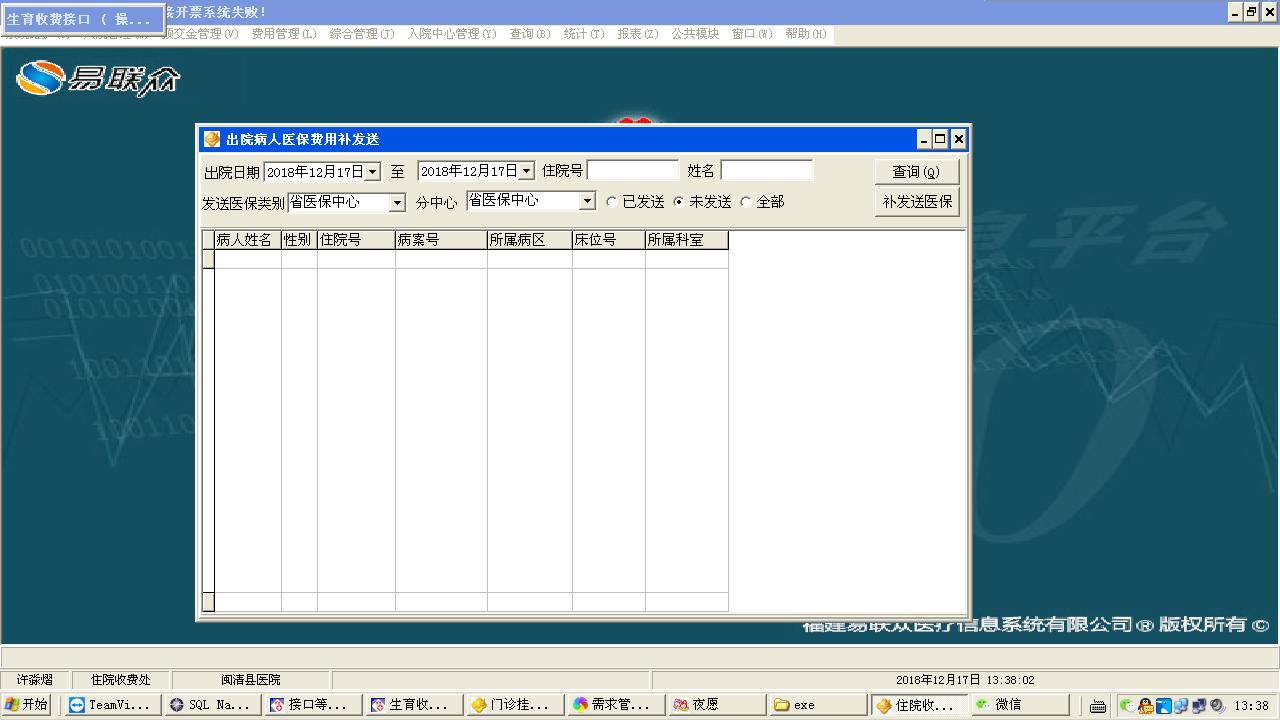Open the 帮助(H) menu
1280x720 pixels.
[x=806, y=34]
